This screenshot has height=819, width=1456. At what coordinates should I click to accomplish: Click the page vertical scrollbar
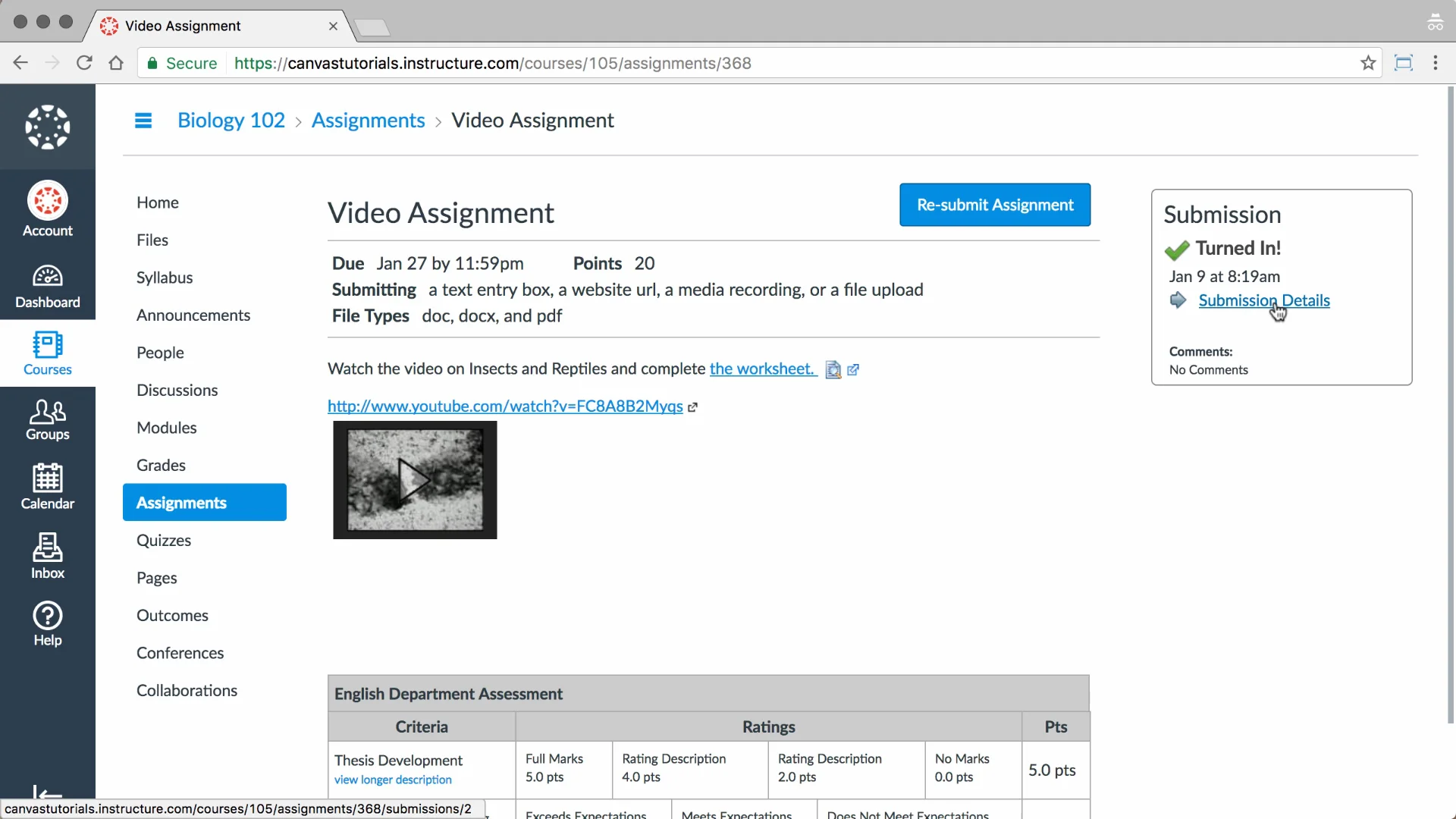click(1451, 406)
